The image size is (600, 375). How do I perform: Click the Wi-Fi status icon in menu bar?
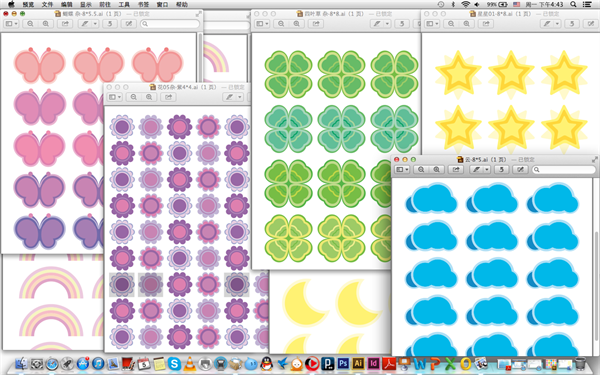tap(465, 5)
